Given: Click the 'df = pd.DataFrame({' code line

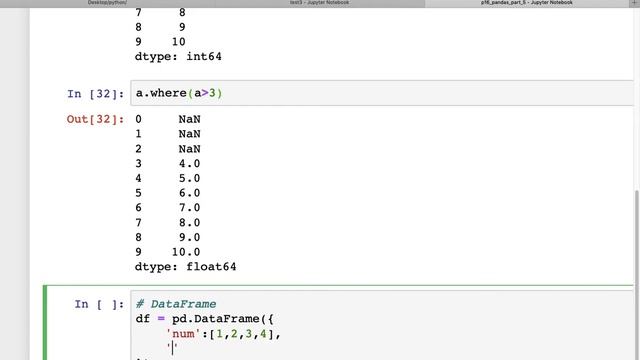Looking at the screenshot, I should (x=204, y=319).
